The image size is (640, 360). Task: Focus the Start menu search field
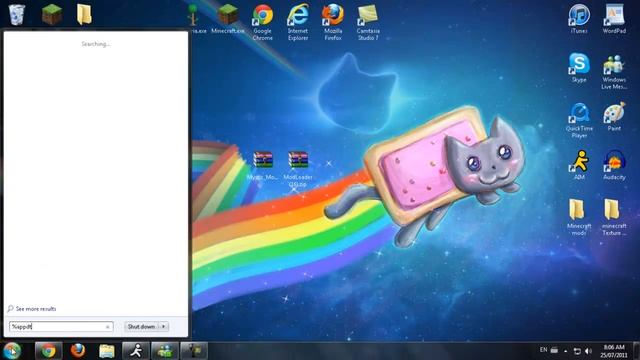[x=61, y=327]
